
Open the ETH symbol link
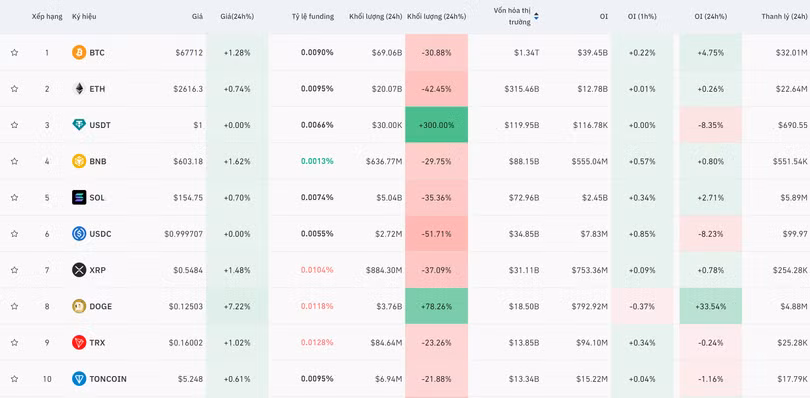(97, 89)
